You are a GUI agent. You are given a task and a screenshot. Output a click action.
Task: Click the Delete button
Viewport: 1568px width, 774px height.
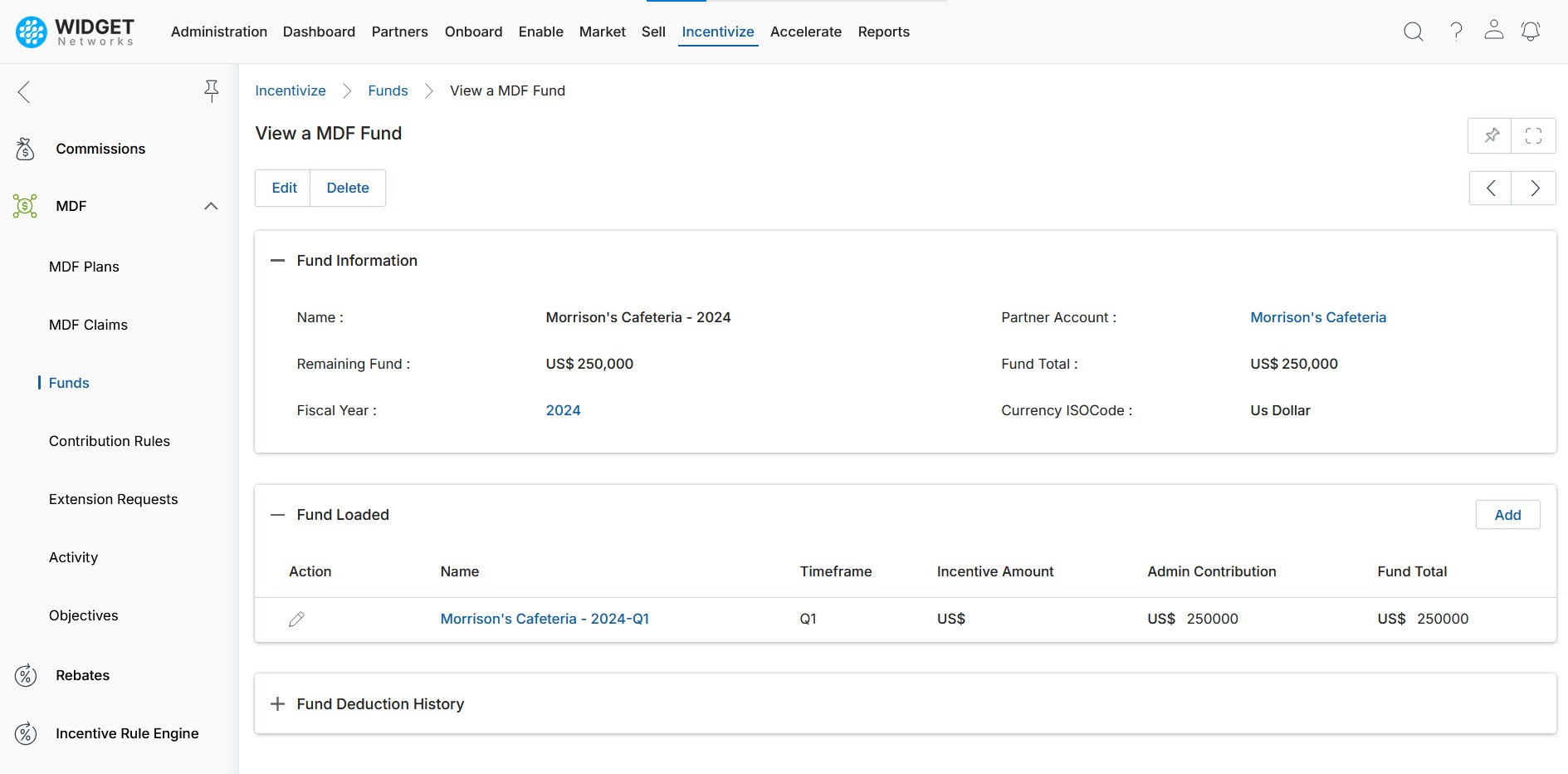click(x=347, y=188)
